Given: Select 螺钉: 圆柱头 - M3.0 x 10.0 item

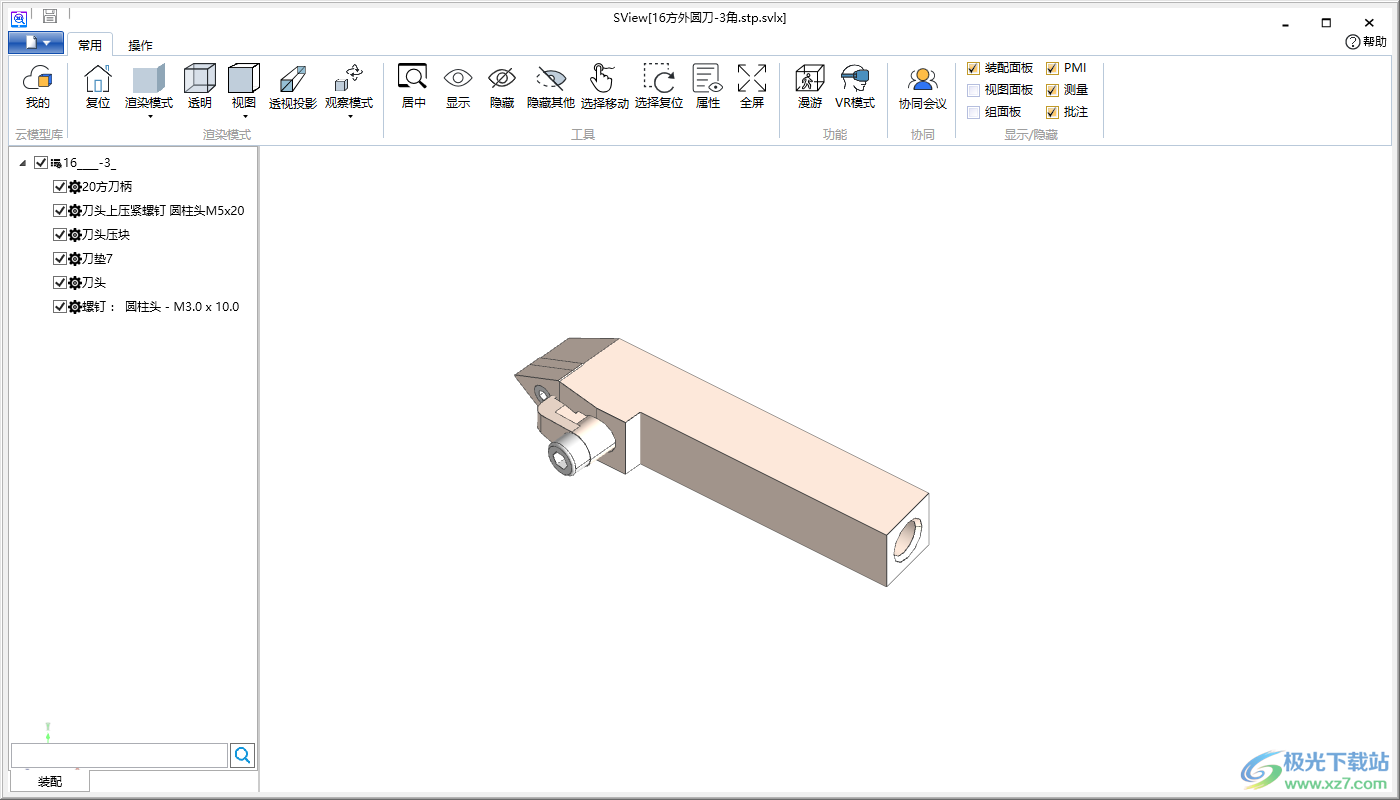Looking at the screenshot, I should (x=161, y=306).
